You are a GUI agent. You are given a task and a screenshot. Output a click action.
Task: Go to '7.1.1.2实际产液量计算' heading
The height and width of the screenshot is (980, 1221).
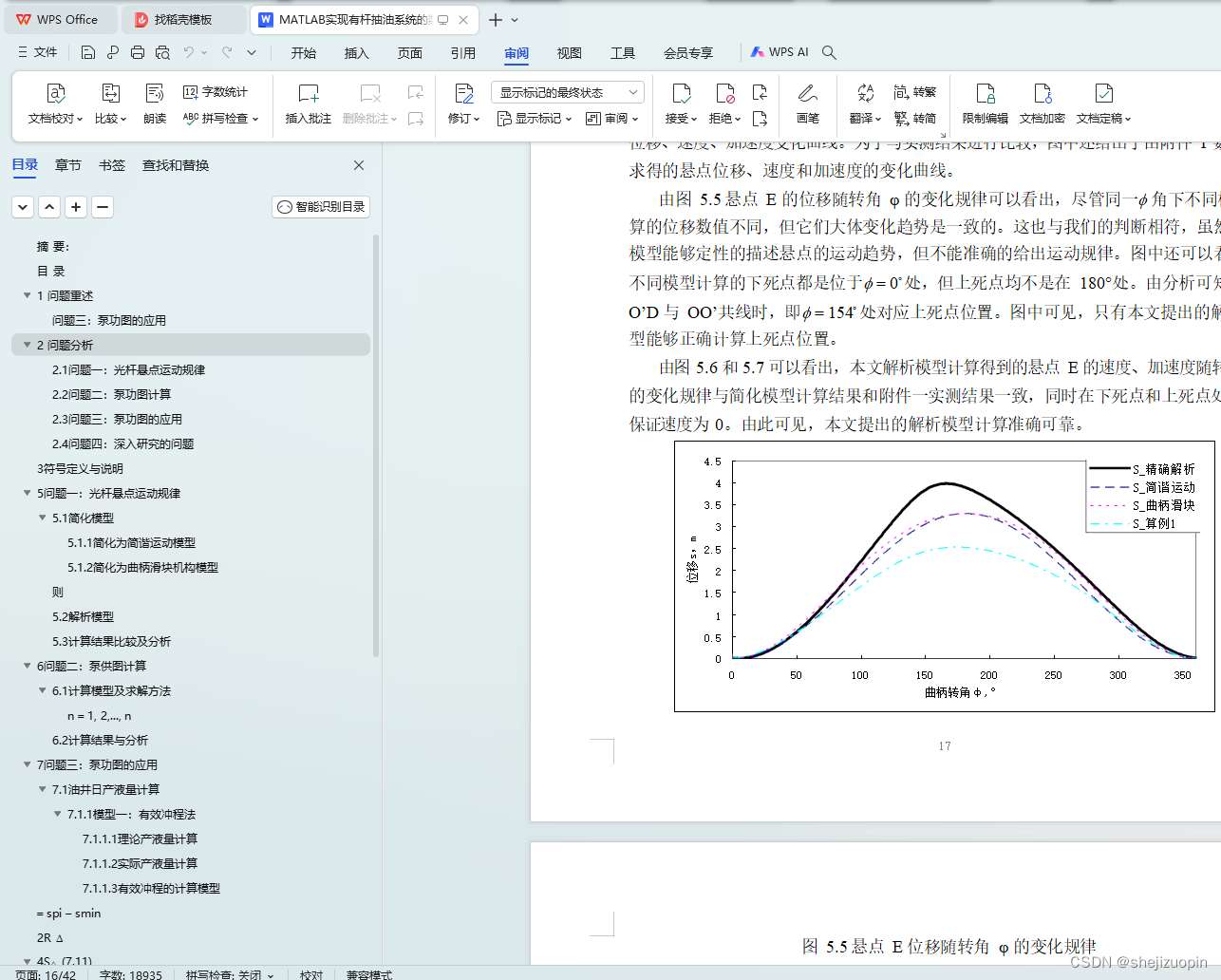tap(140, 863)
